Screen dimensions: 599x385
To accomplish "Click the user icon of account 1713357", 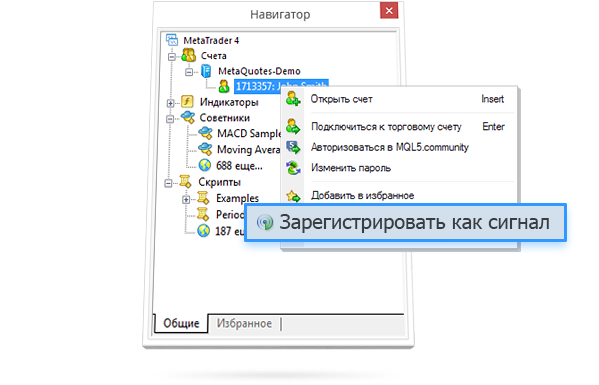I will tap(224, 86).
